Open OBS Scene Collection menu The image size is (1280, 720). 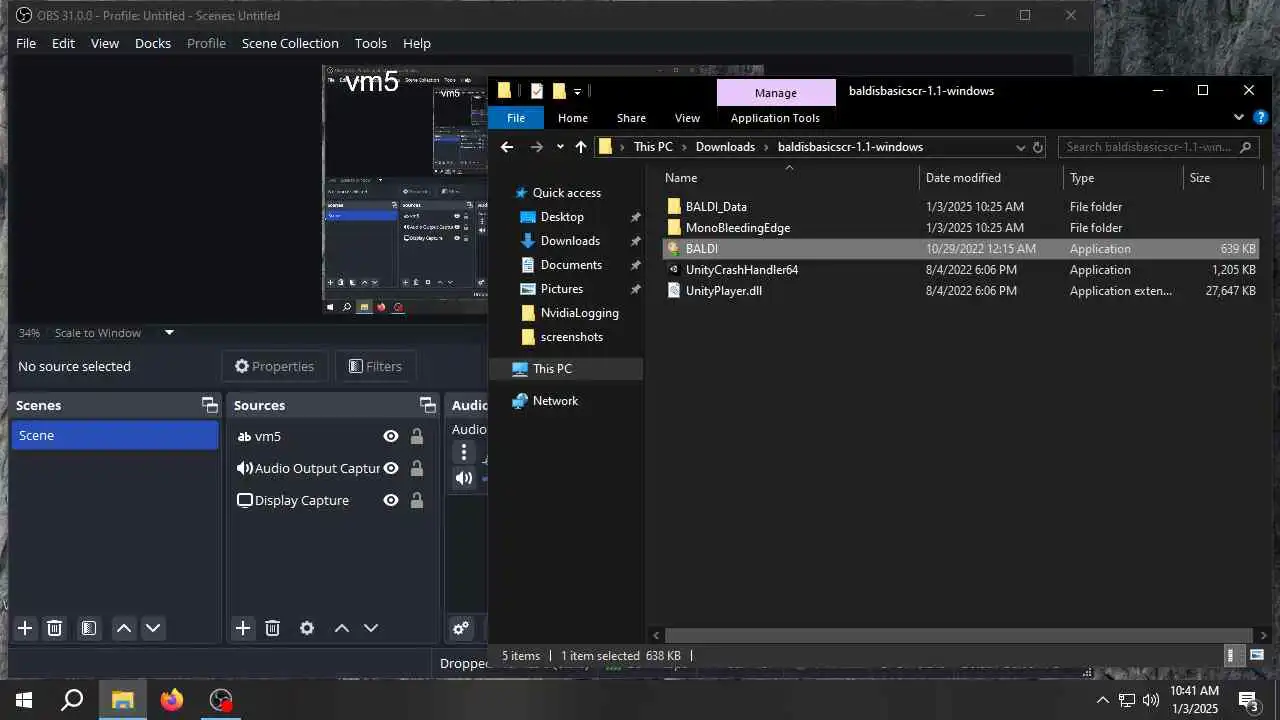[290, 43]
